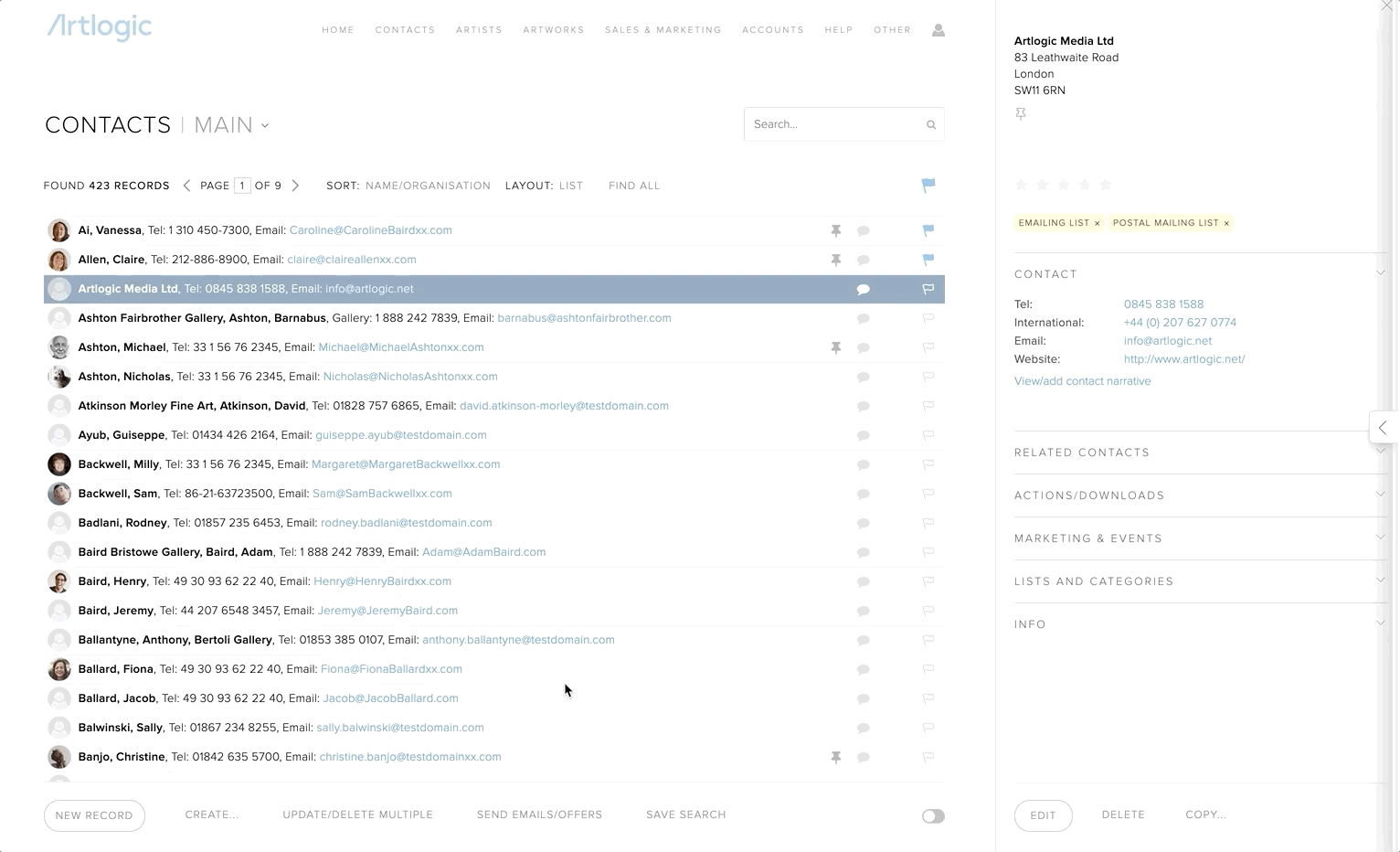
Task: Click Find All
Action: pos(634,186)
